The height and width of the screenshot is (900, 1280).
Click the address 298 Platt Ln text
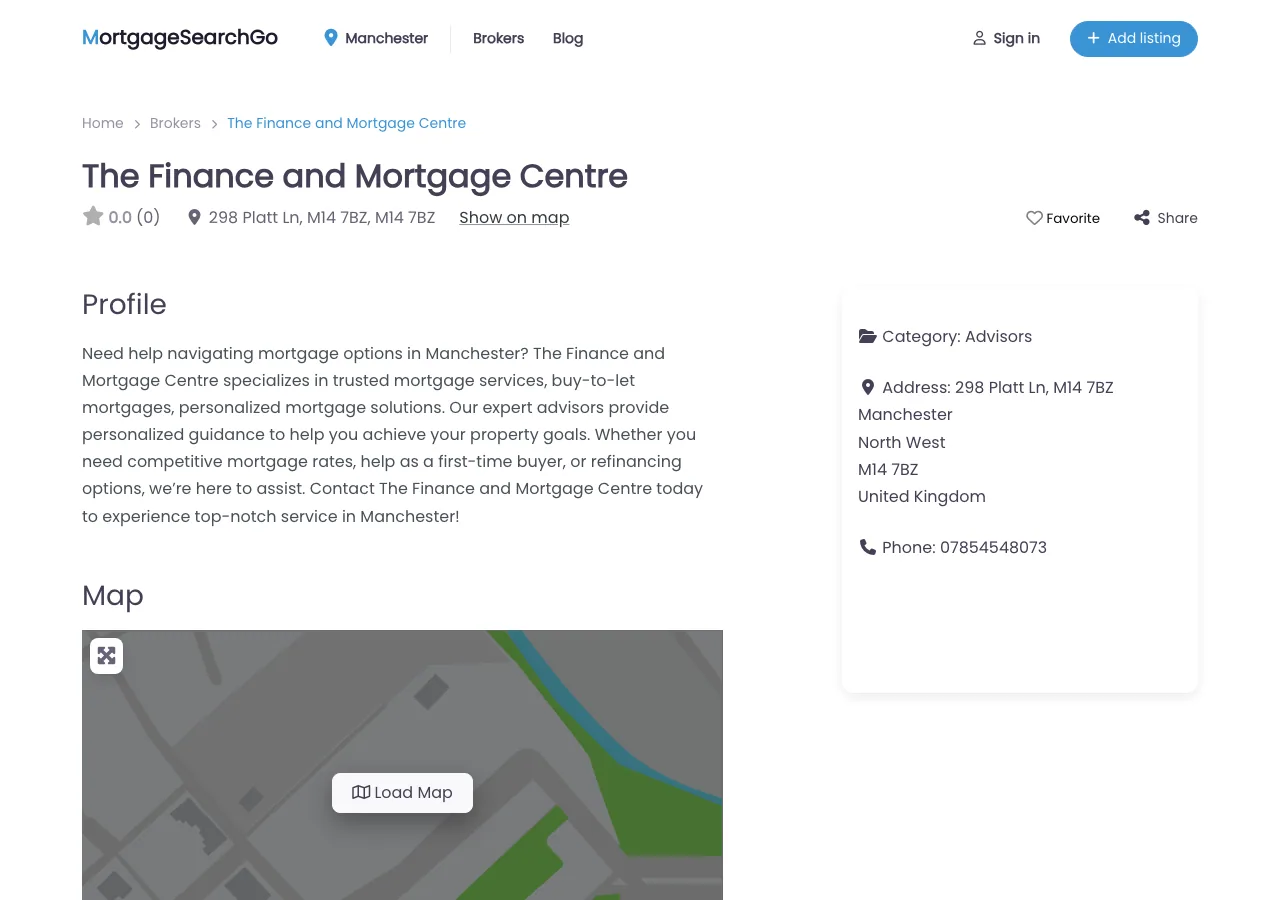click(321, 217)
